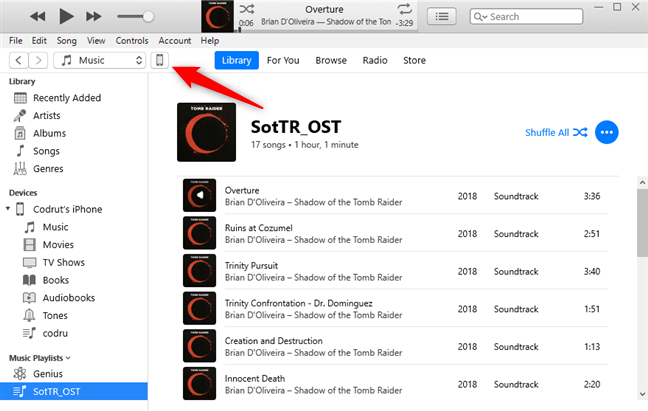This screenshot has height=411, width=648.
Task: Collapse the Codrut's iPhone device tree
Action: tap(8, 209)
